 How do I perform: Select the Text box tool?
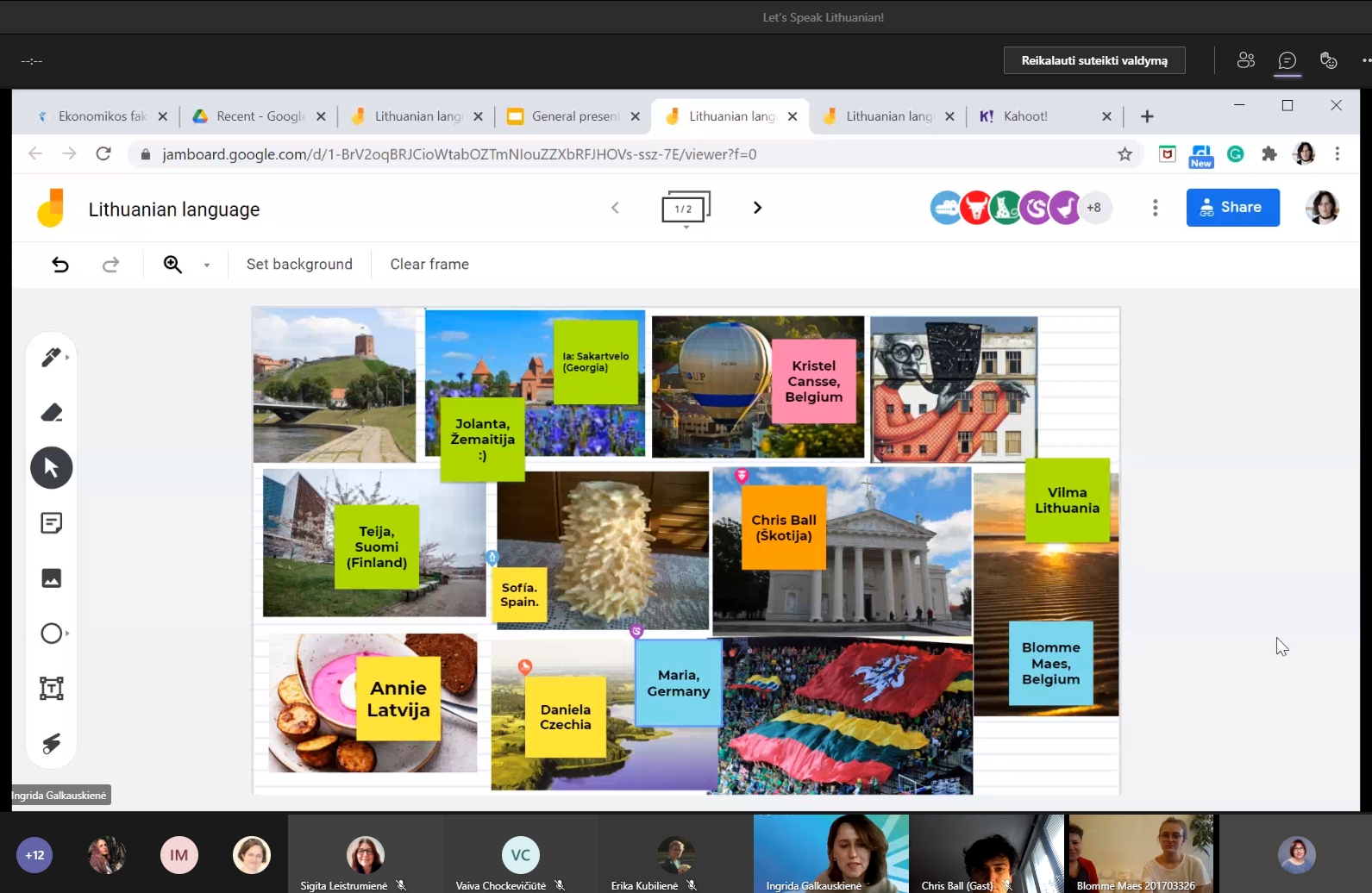pyautogui.click(x=51, y=689)
